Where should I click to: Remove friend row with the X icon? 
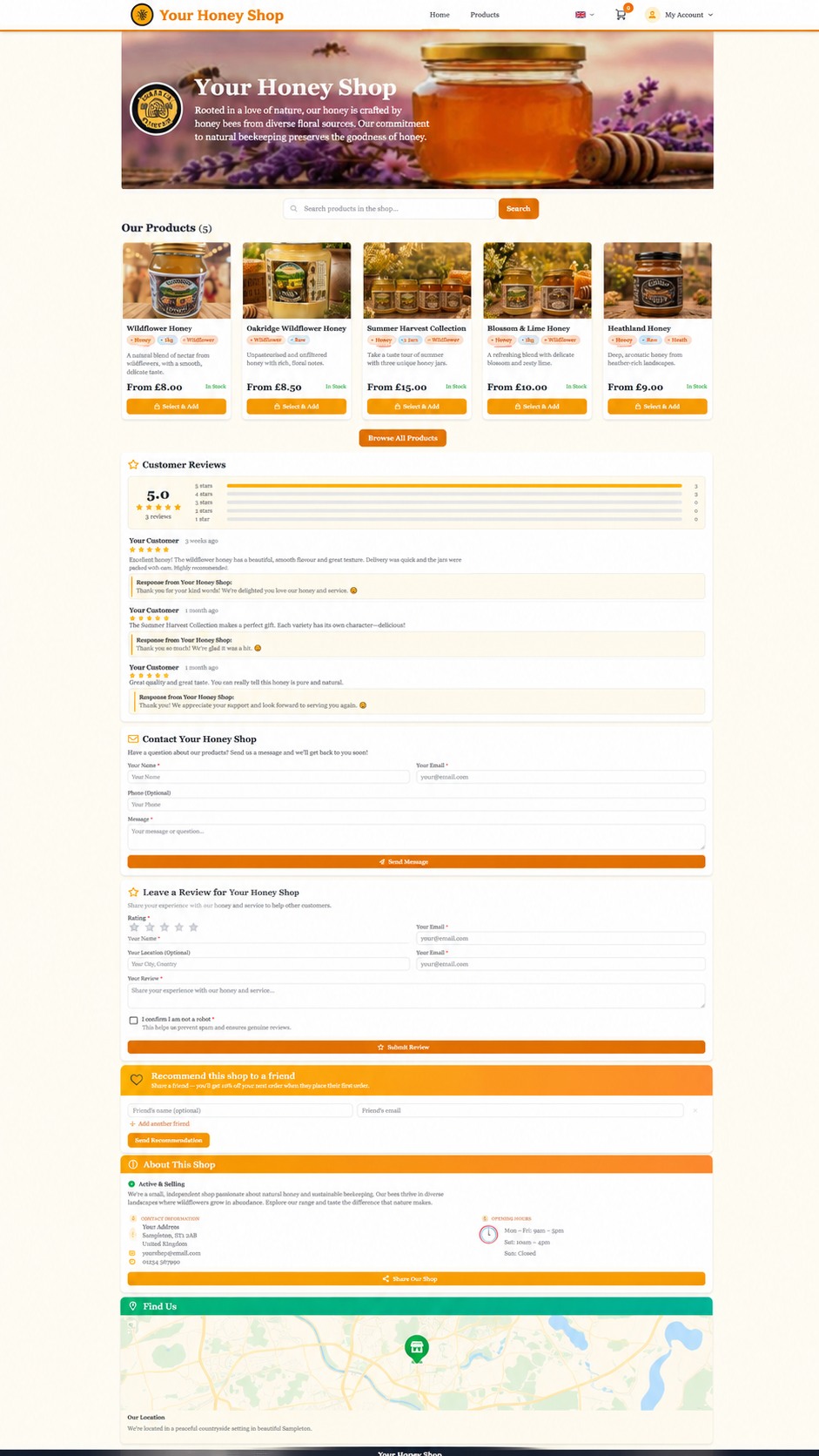tap(695, 1110)
